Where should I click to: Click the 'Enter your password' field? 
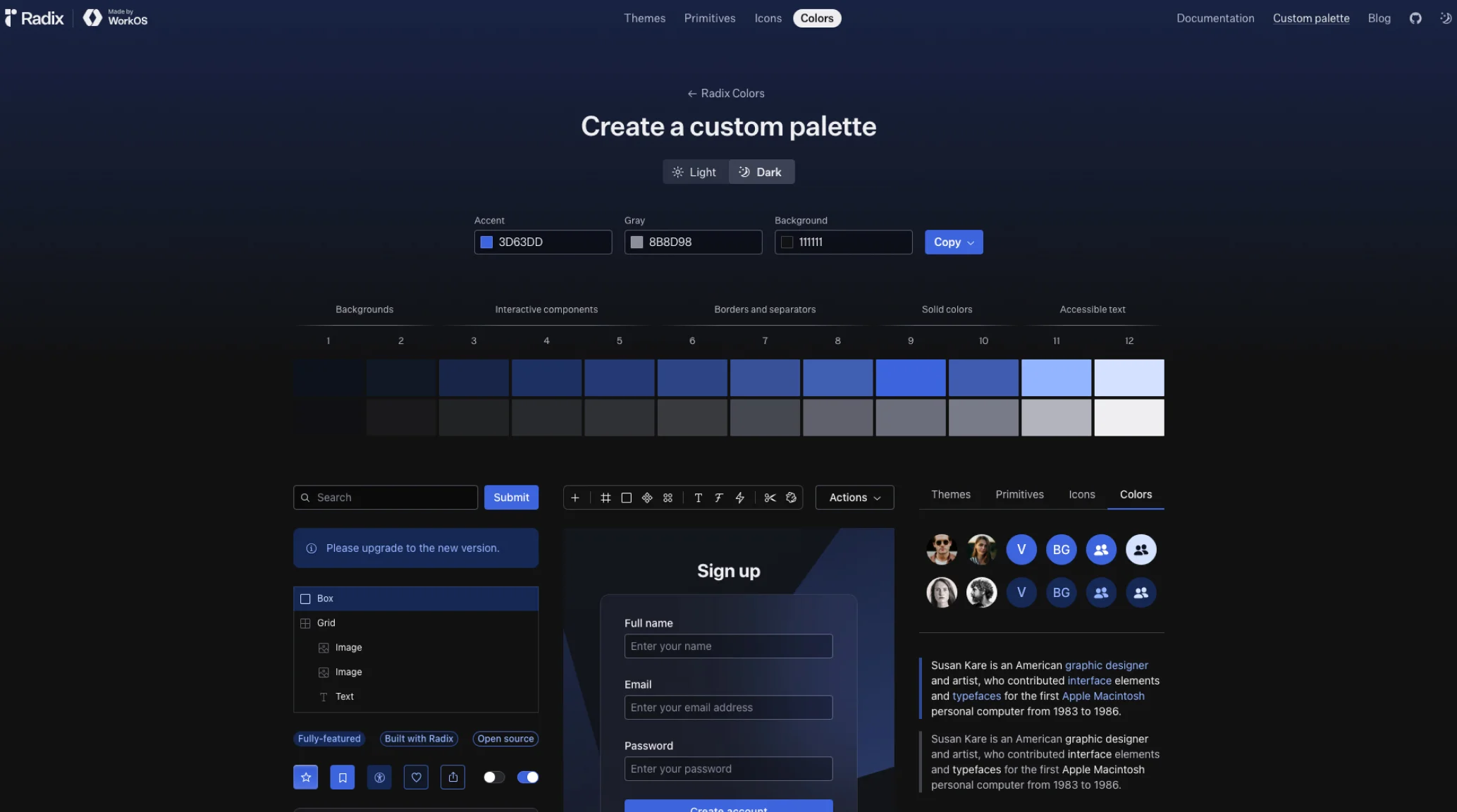(728, 769)
